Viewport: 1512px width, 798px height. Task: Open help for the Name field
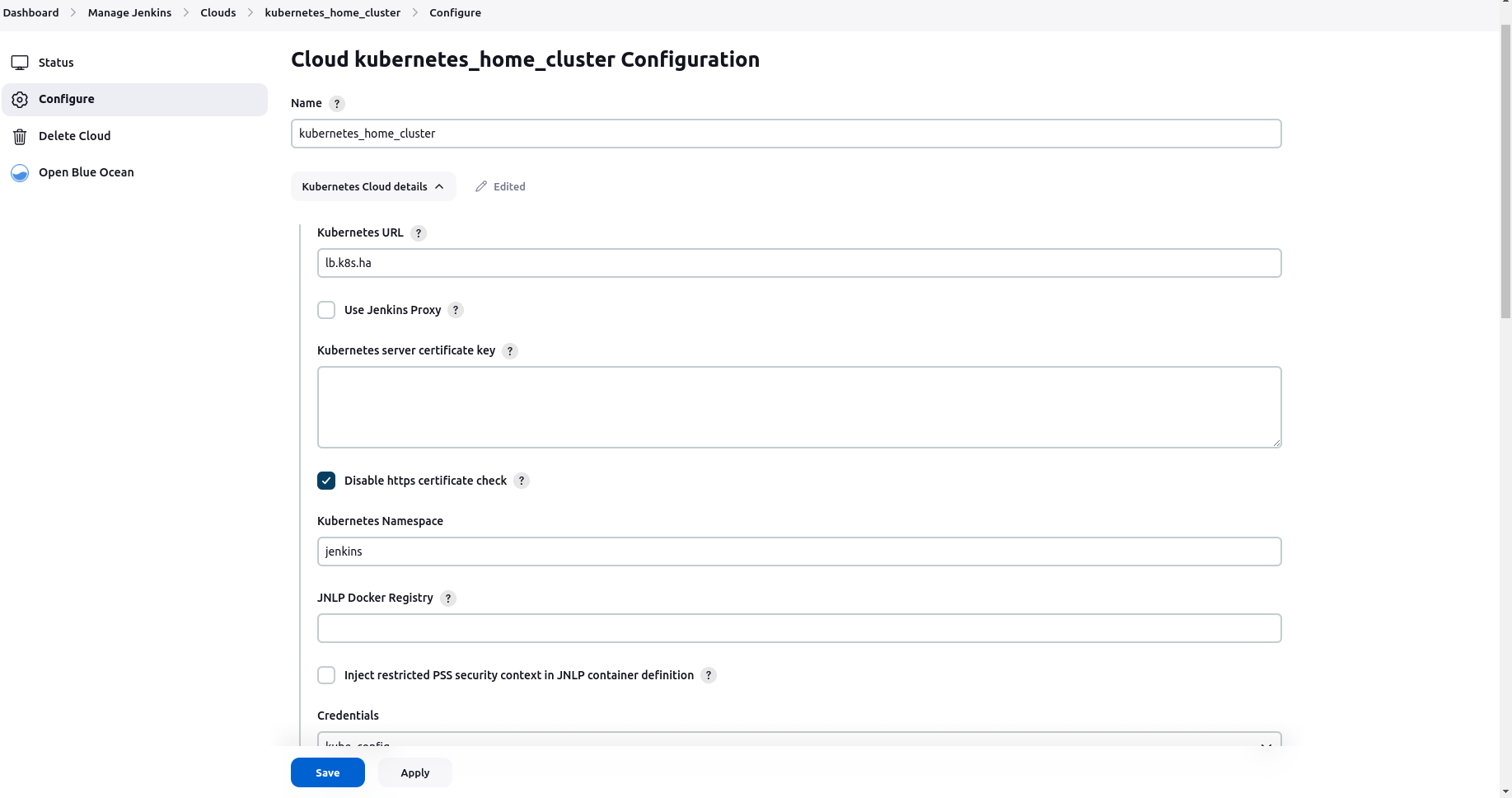click(337, 104)
